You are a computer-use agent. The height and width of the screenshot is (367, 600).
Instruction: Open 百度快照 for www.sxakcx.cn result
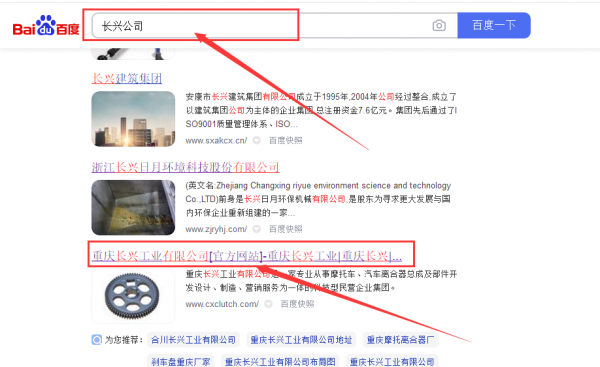pos(285,140)
